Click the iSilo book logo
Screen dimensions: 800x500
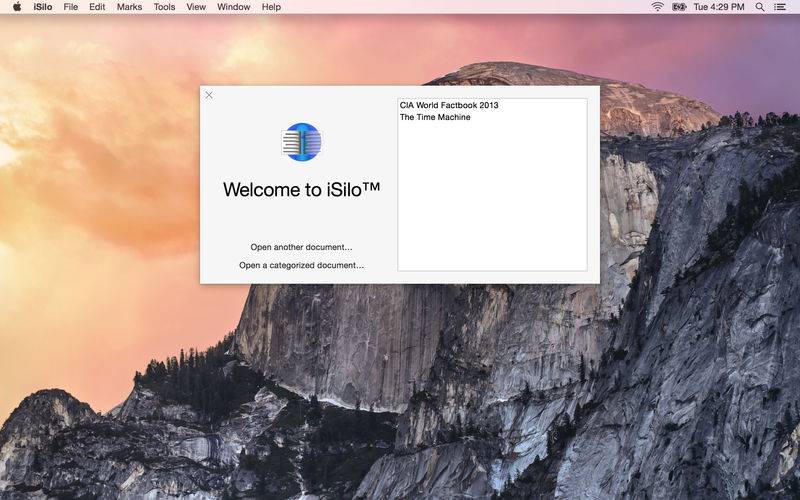click(302, 142)
